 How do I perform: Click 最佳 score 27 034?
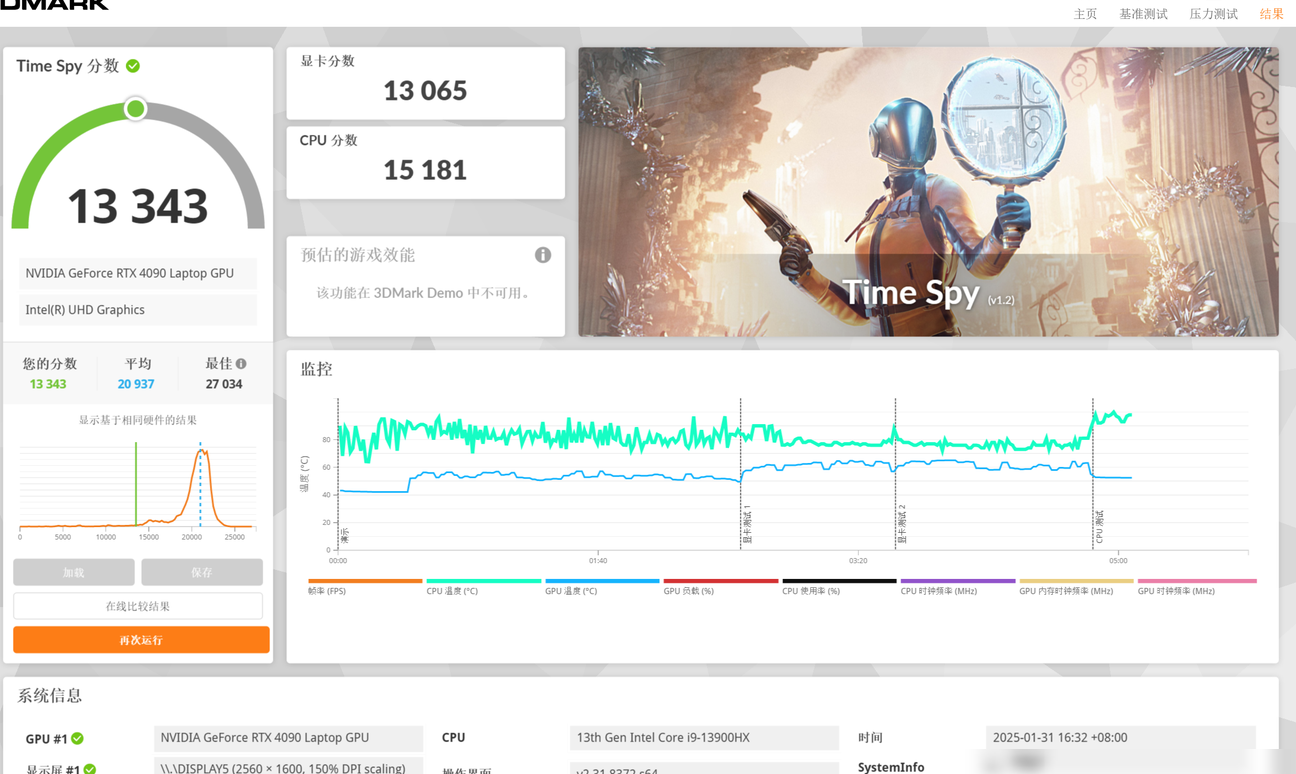pos(224,384)
